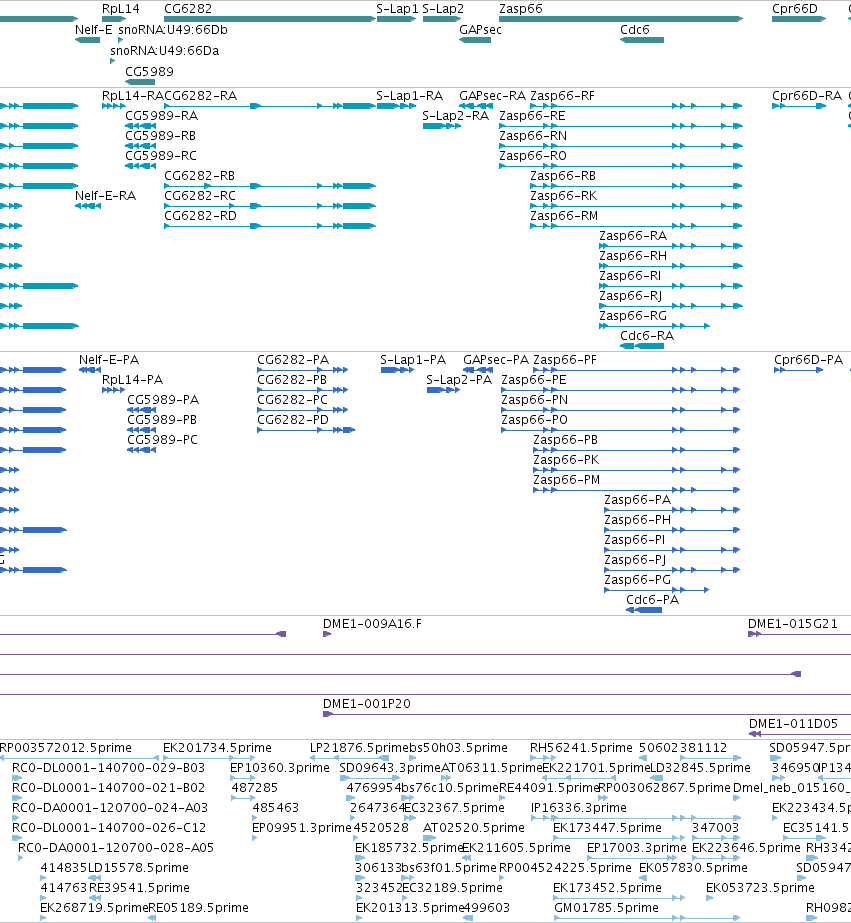This screenshot has height=923, width=851.
Task: Select EST label AT02520.5prime
Action: [x=474, y=828]
